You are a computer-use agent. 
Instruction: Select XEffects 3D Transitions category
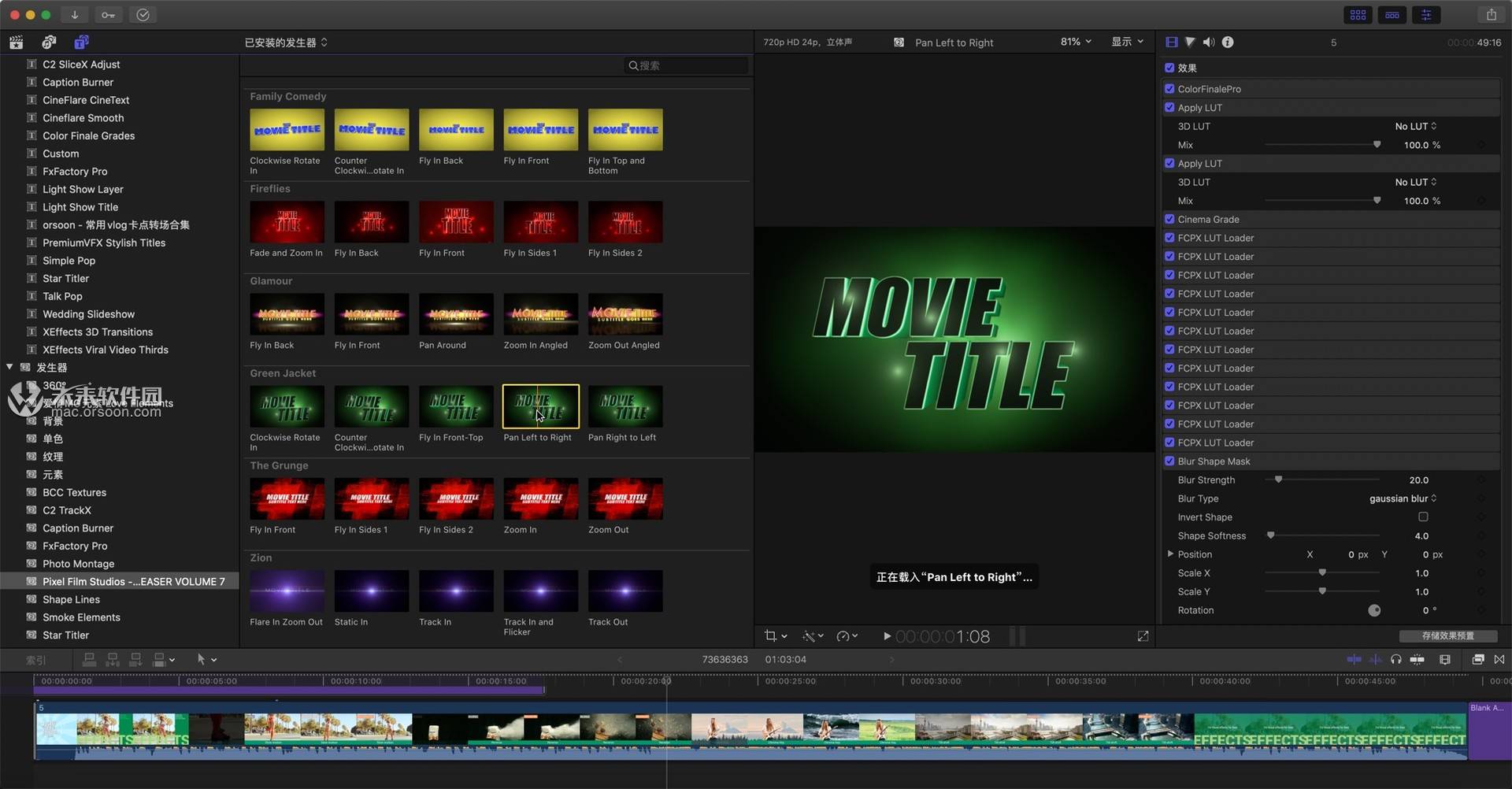[x=98, y=332]
